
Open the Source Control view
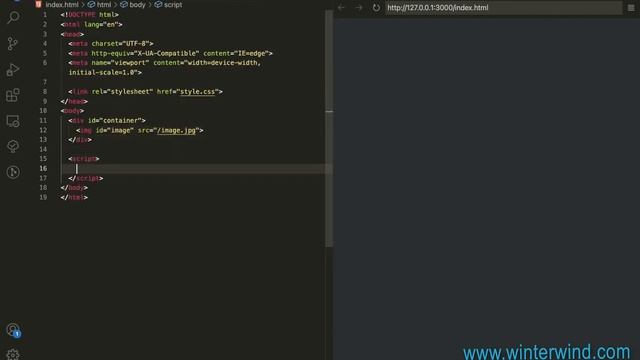[13, 44]
